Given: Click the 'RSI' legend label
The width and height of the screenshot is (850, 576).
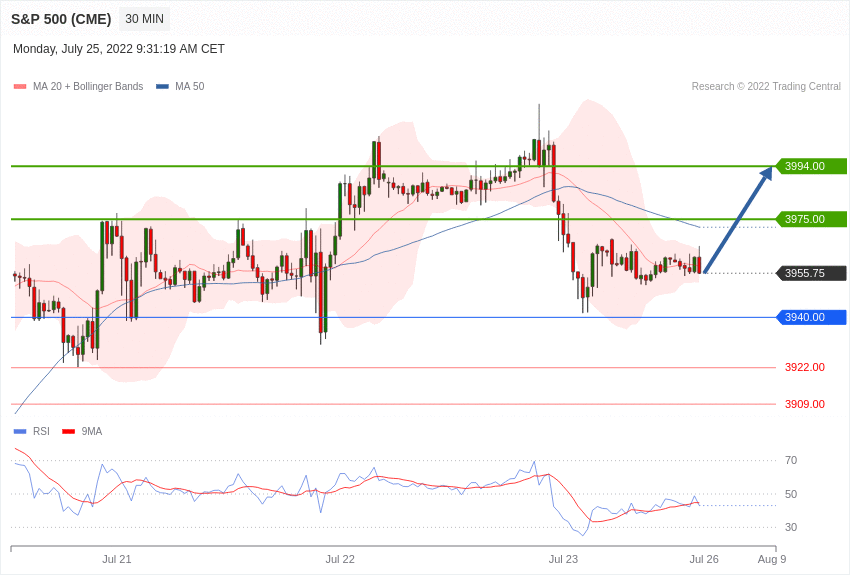Looking at the screenshot, I should [x=41, y=431].
